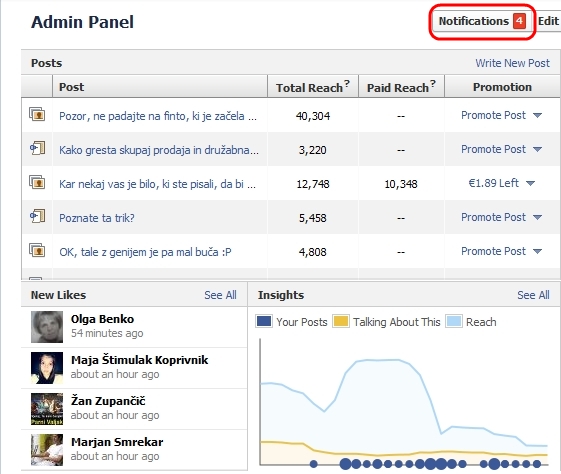
Task: Click the Total Reach help question mark
Action: (x=346, y=83)
